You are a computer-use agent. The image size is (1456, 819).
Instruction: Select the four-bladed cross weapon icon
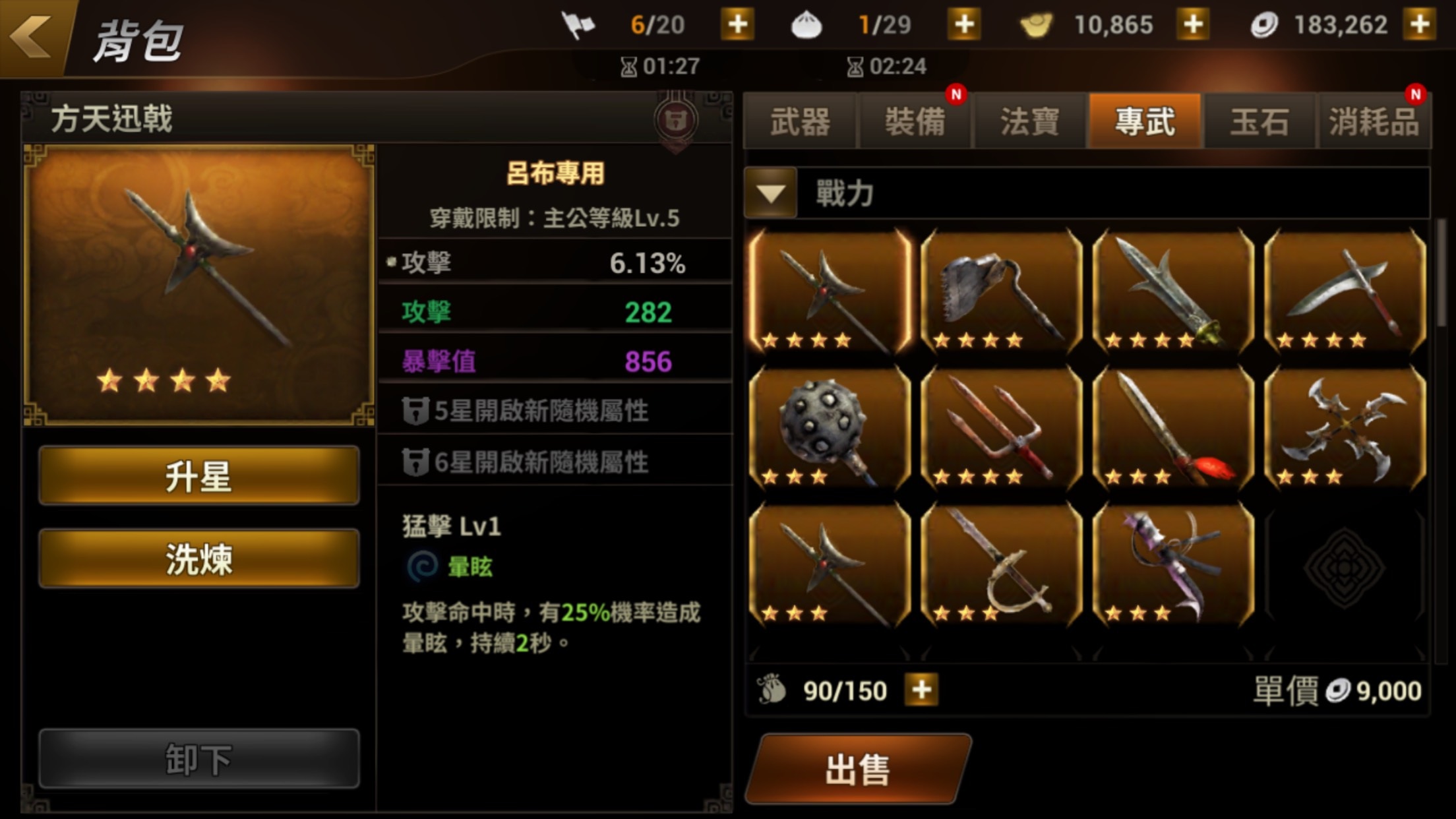pyautogui.click(x=1345, y=427)
